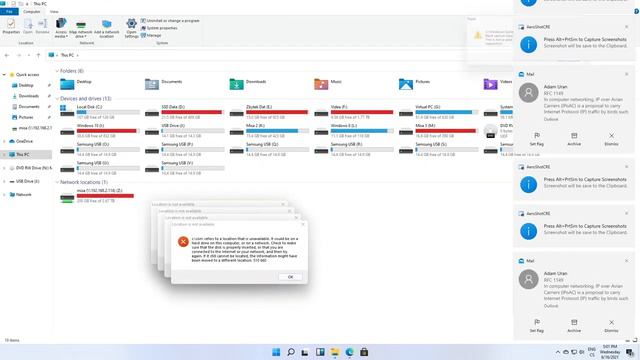Screen dimensions: 640x360
Task: Click the Rename ribbon icon
Action: pos(42,27)
